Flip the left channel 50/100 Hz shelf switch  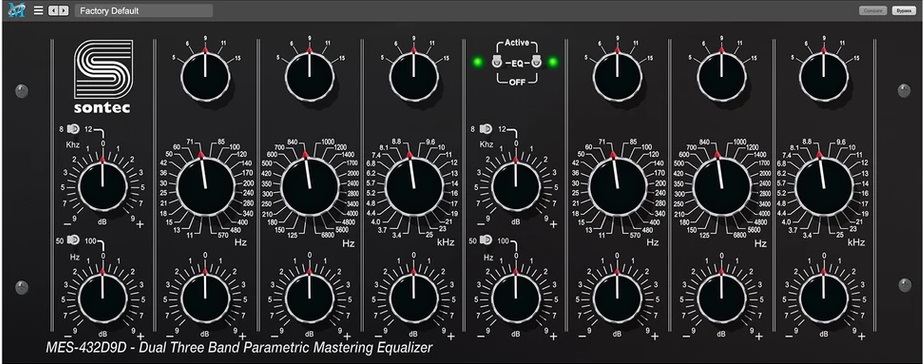[74, 240]
